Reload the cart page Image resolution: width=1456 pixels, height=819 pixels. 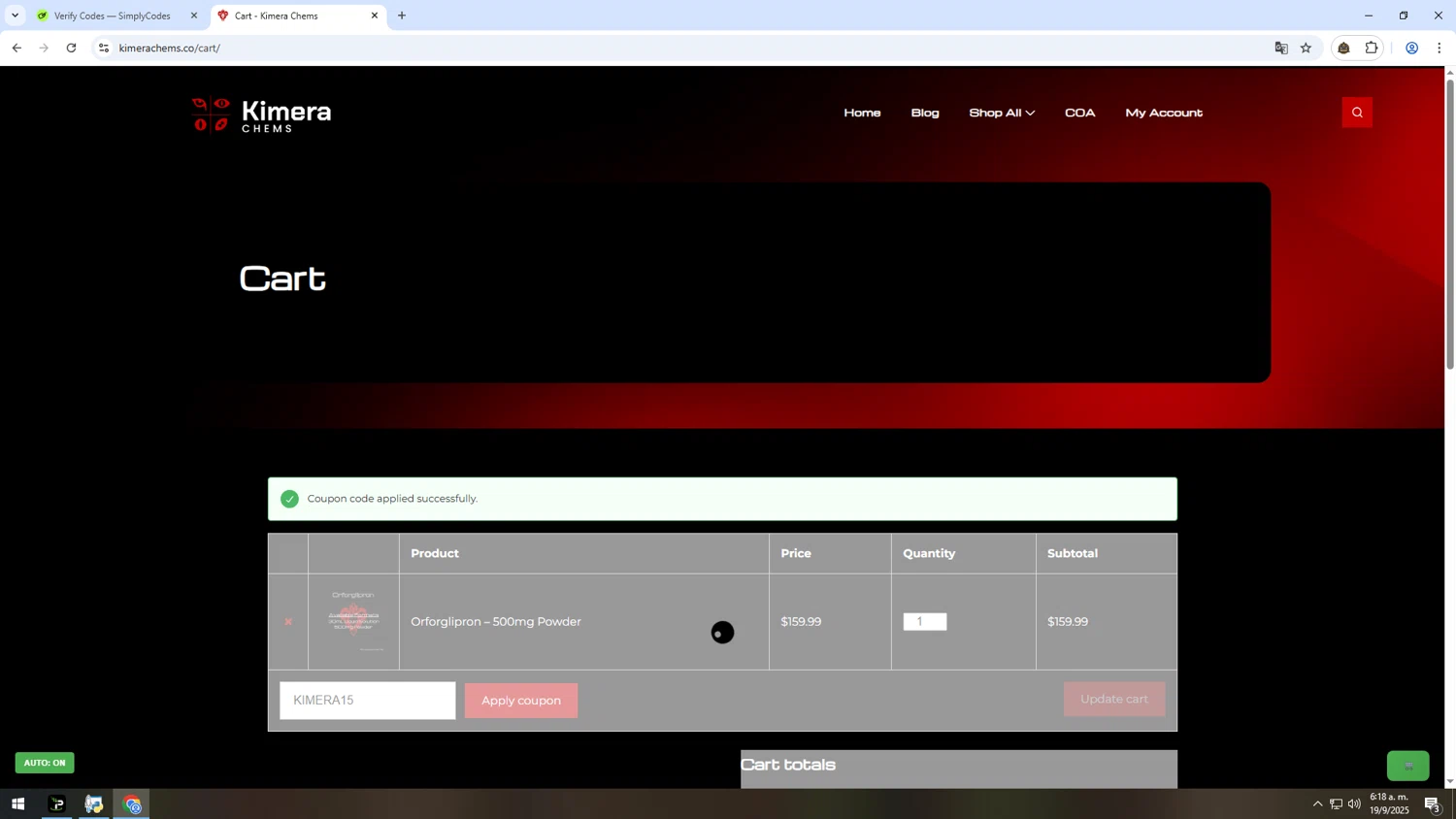[x=71, y=48]
